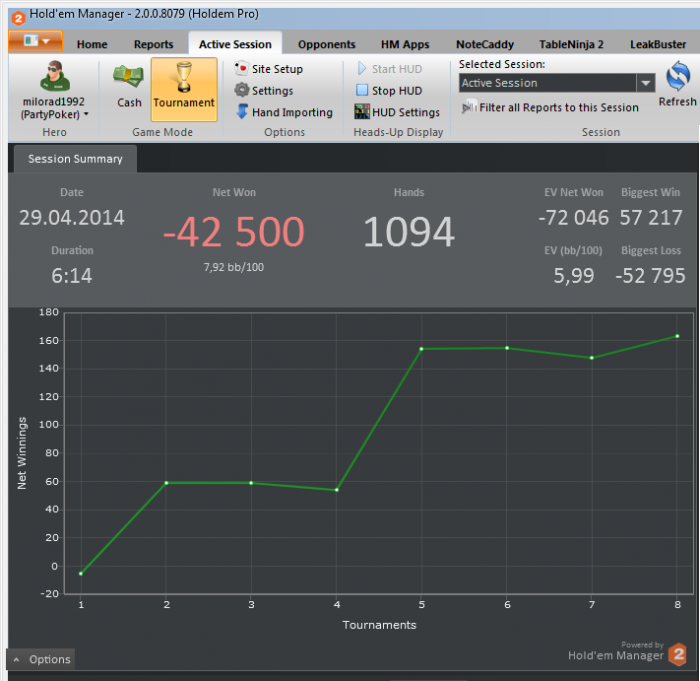The width and height of the screenshot is (700, 681).
Task: Click graph point for tournament 4
Action: click(337, 490)
